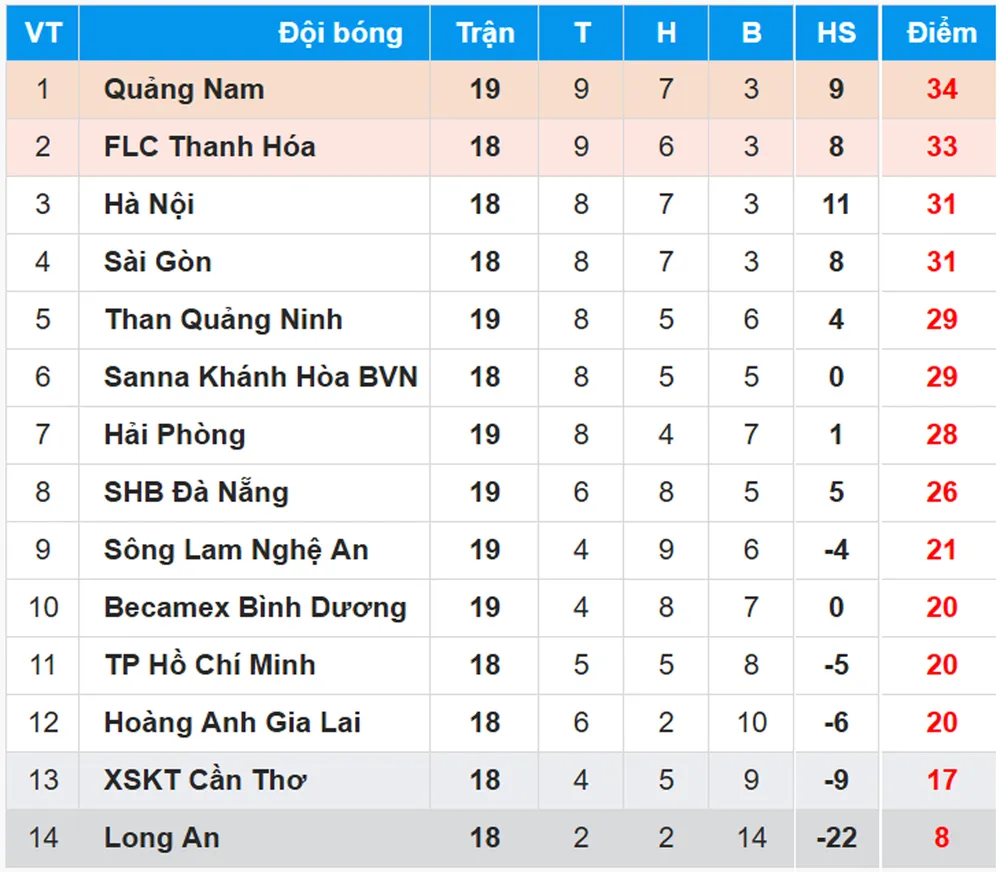This screenshot has height=872, width=1000.
Task: Open Sông Lam Nghệ An entry
Action: [x=236, y=550]
